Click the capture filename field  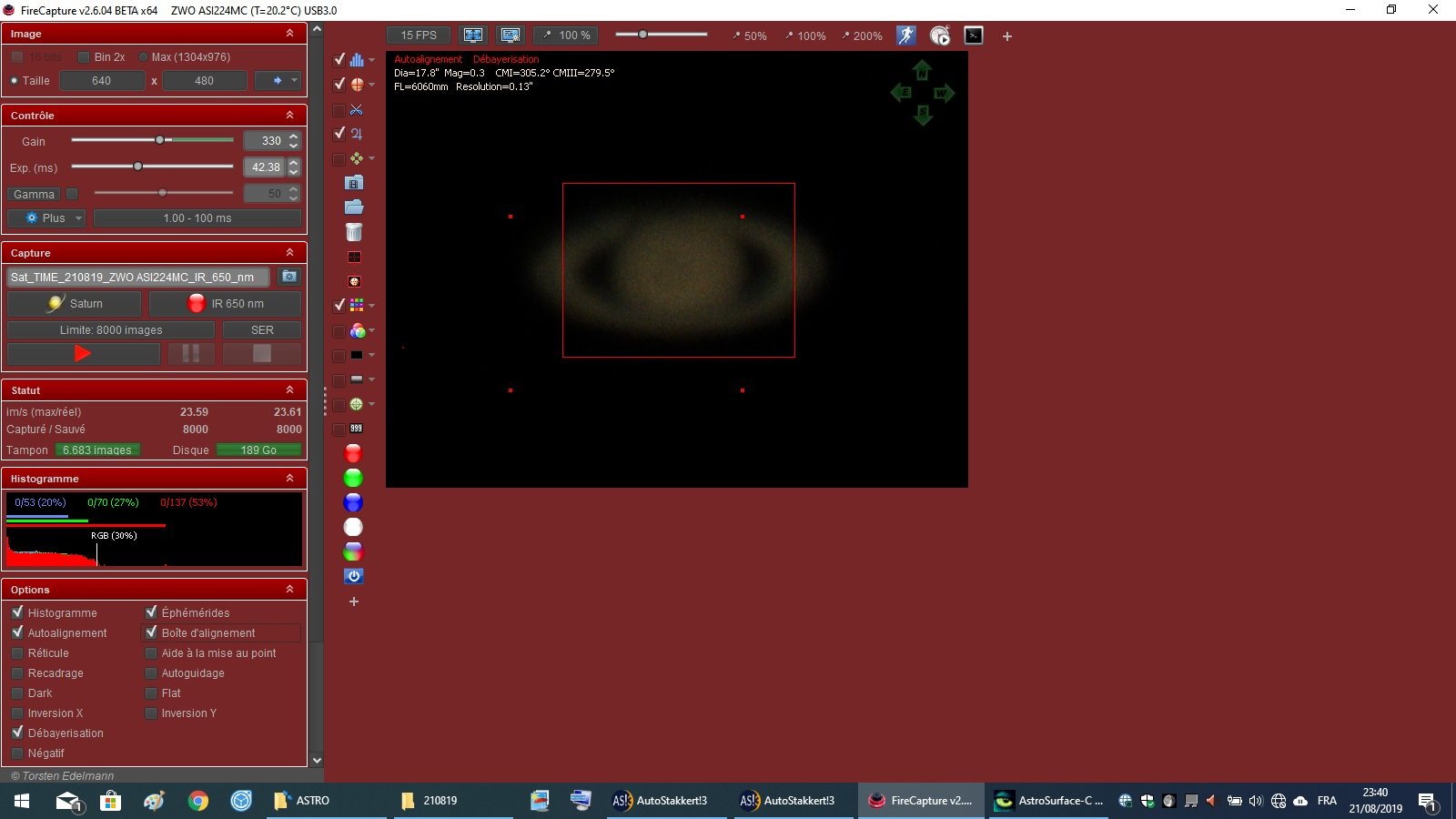(137, 277)
